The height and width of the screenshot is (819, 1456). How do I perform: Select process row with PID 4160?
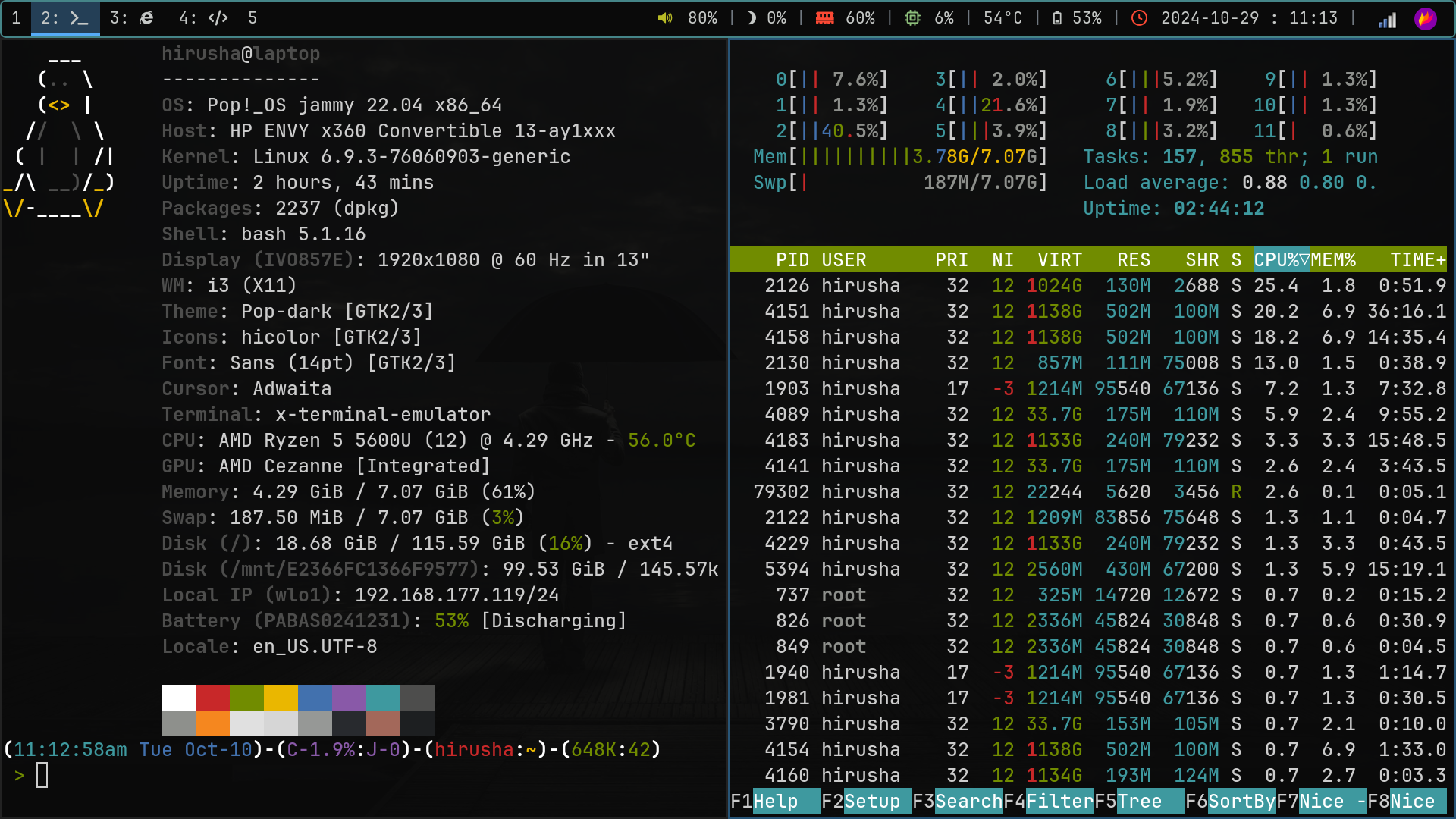(1089, 776)
